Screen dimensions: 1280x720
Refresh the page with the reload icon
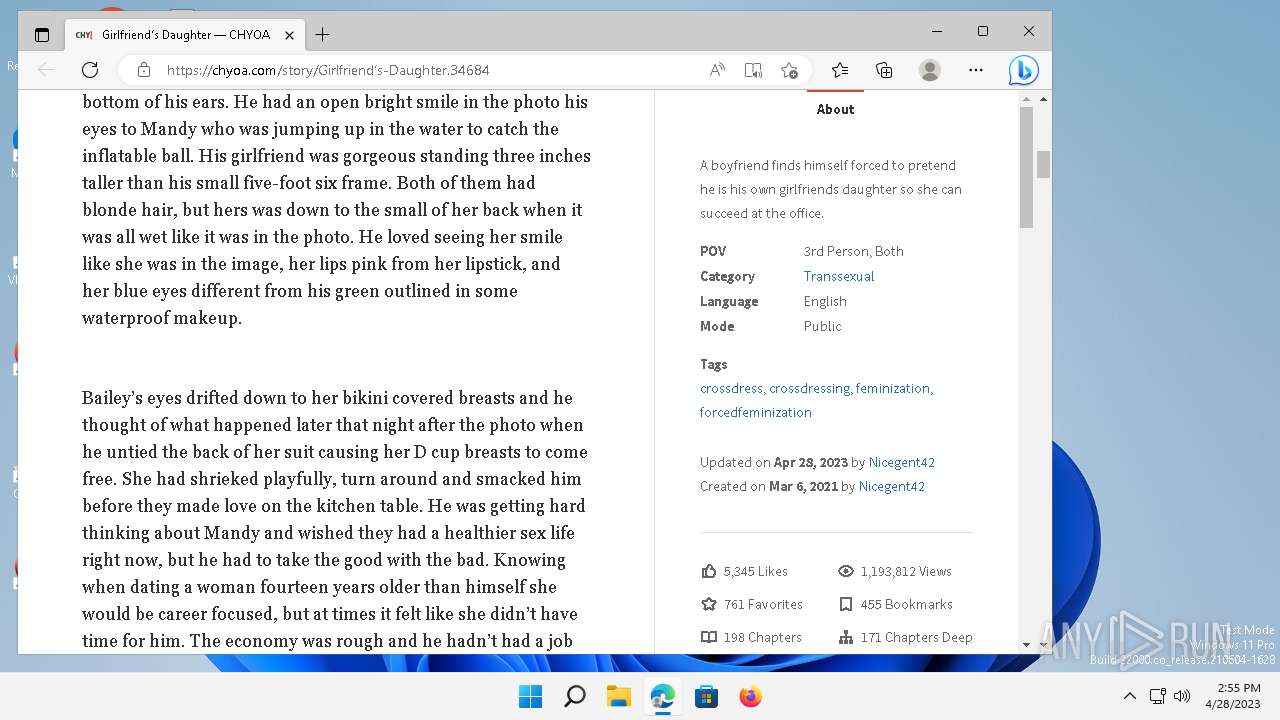tap(90, 70)
